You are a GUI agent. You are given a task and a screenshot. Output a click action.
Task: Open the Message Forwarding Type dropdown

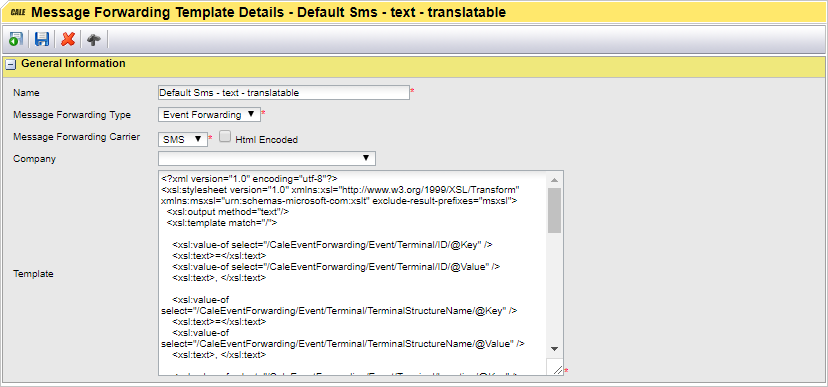point(209,115)
